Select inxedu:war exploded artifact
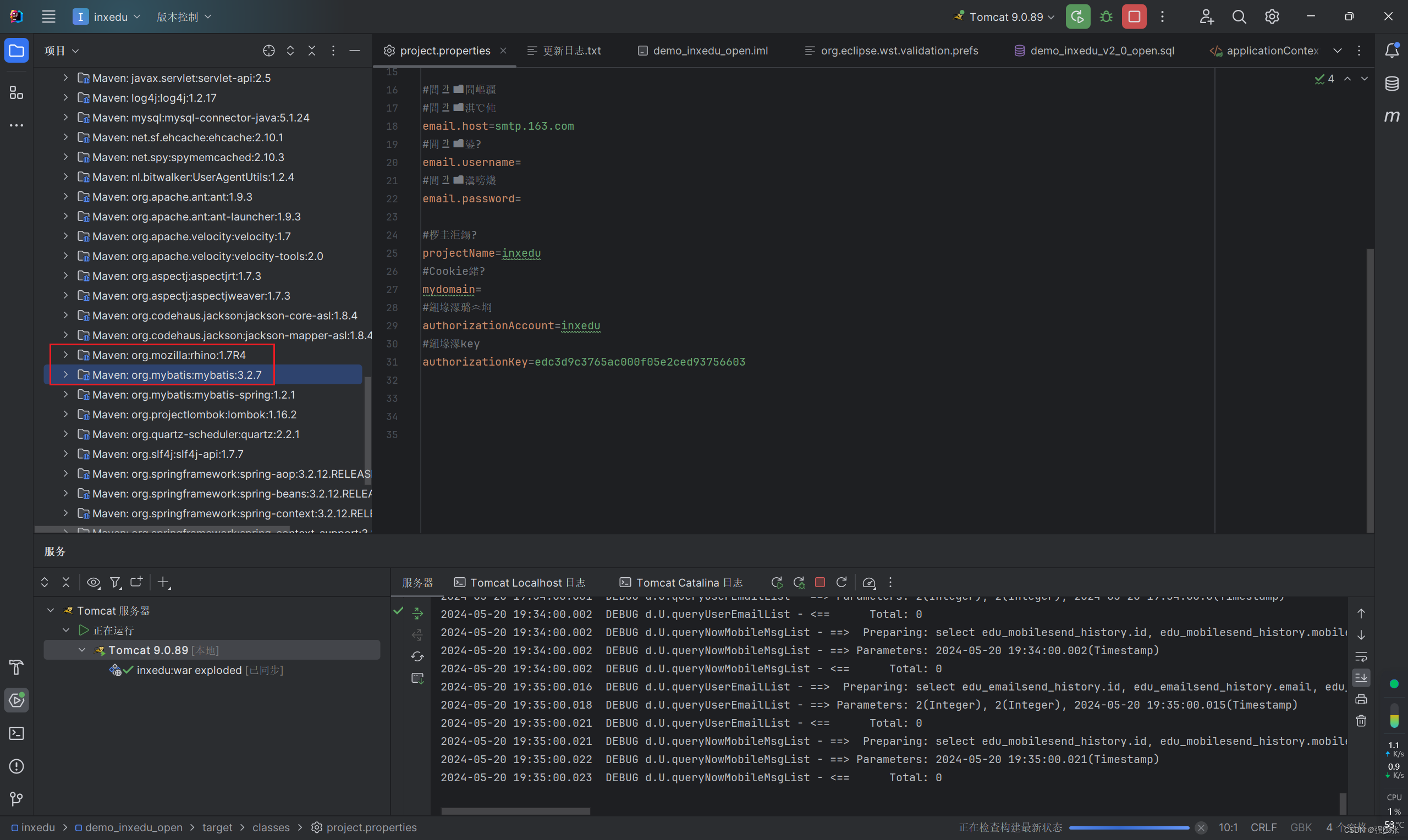Viewport: 1408px width, 840px height. tap(196, 670)
